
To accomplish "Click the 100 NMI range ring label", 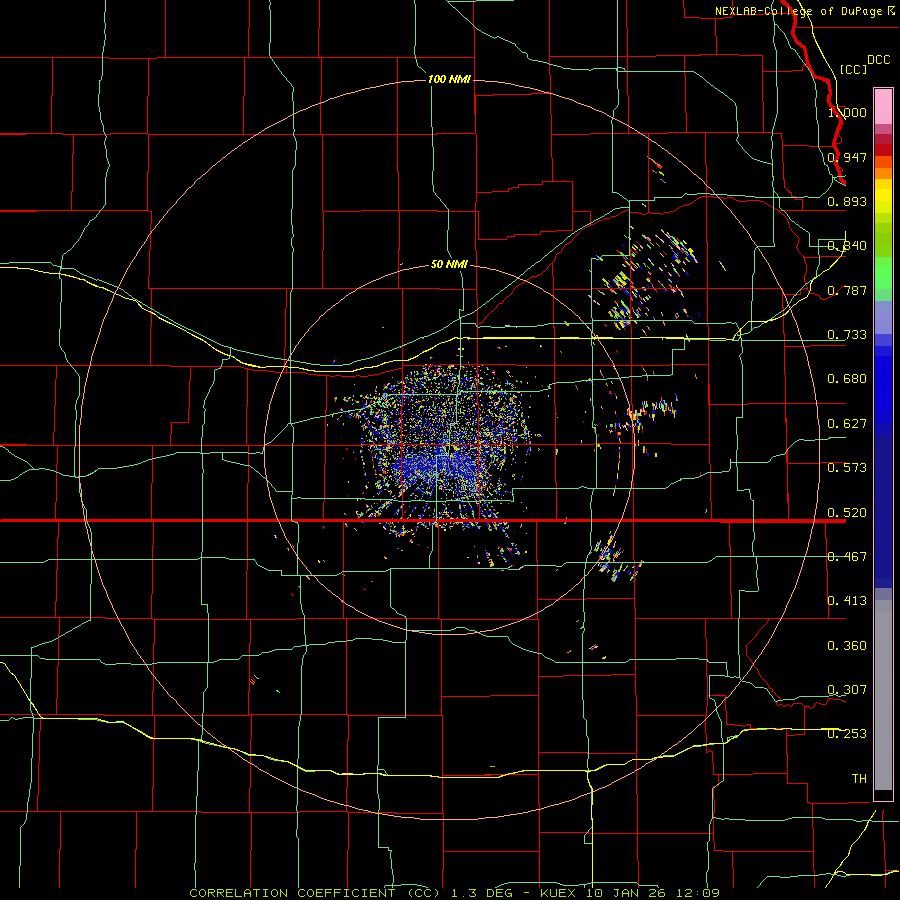I will pos(449,79).
